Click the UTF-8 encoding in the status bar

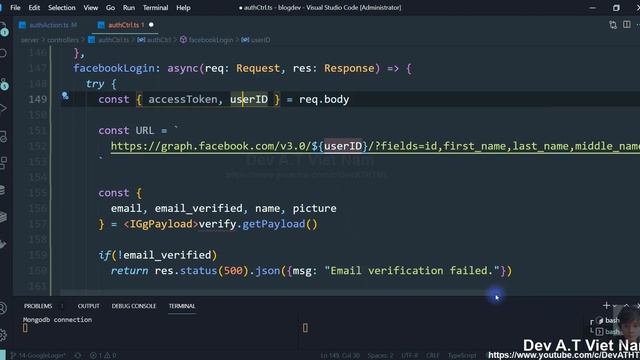pos(410,356)
